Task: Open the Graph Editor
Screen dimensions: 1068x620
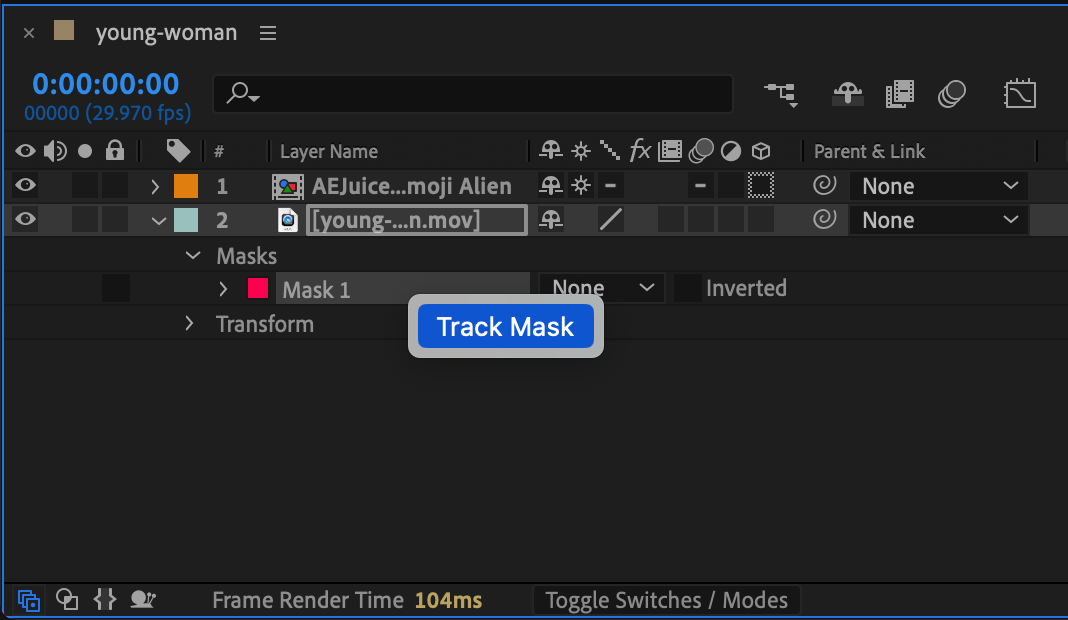Action: [1019, 94]
